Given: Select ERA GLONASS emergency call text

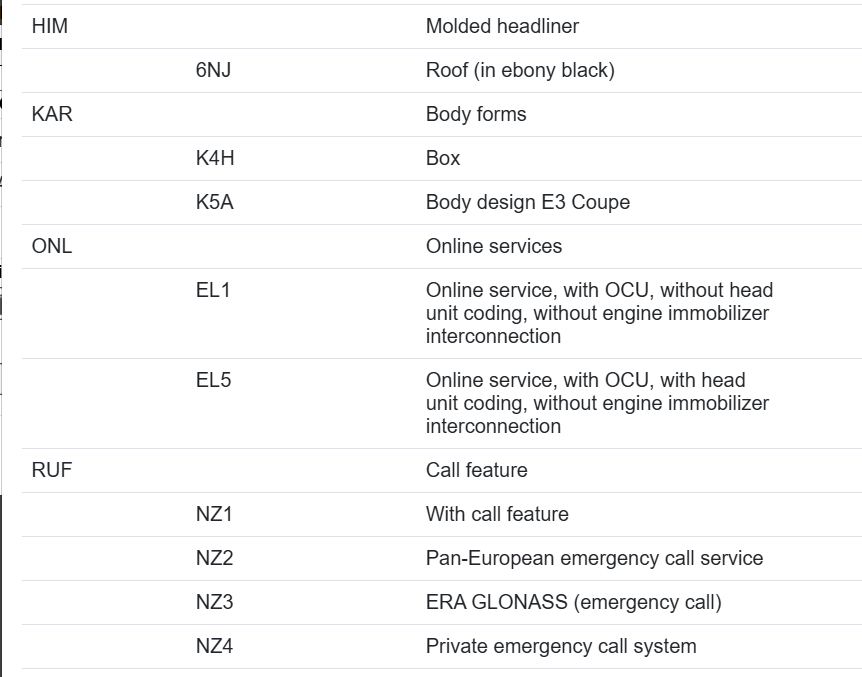Looking at the screenshot, I should tap(573, 602).
